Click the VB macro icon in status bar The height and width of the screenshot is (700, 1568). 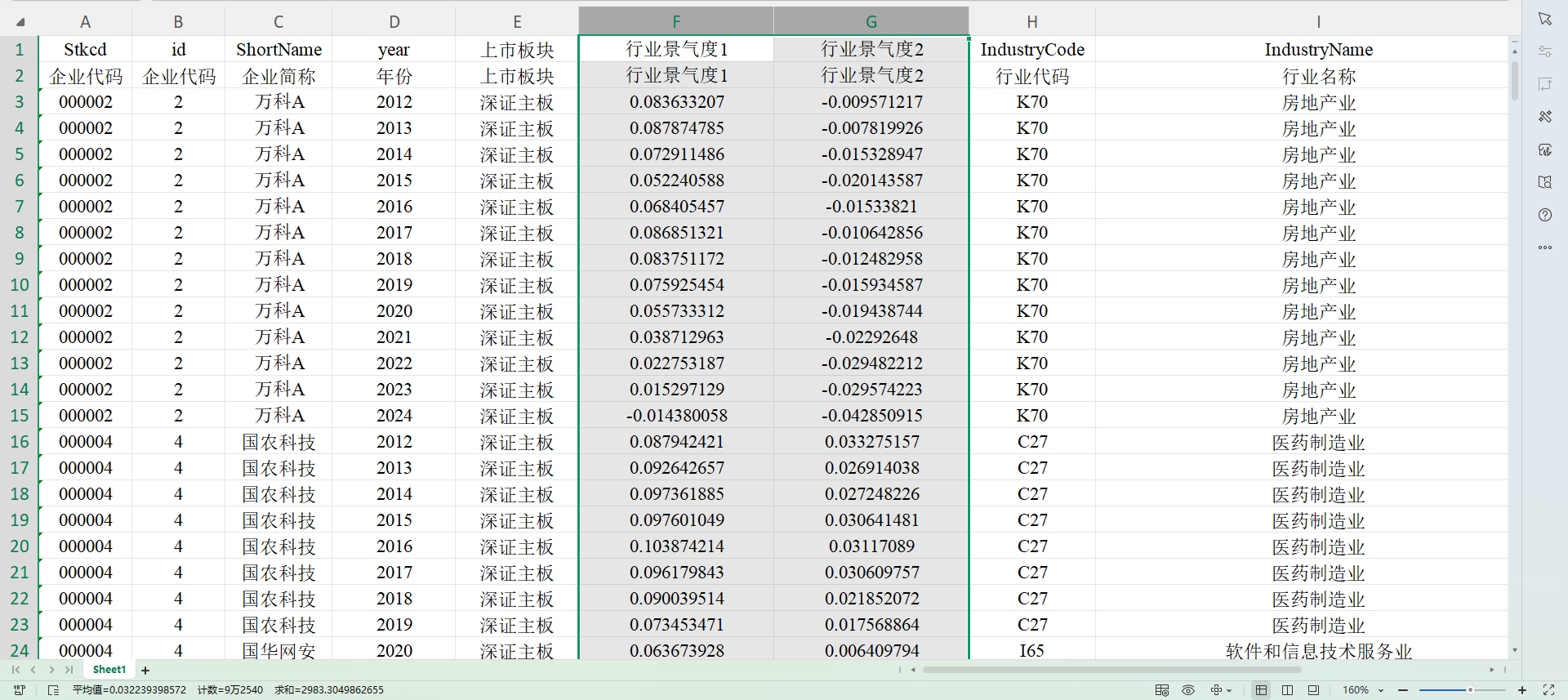20,690
